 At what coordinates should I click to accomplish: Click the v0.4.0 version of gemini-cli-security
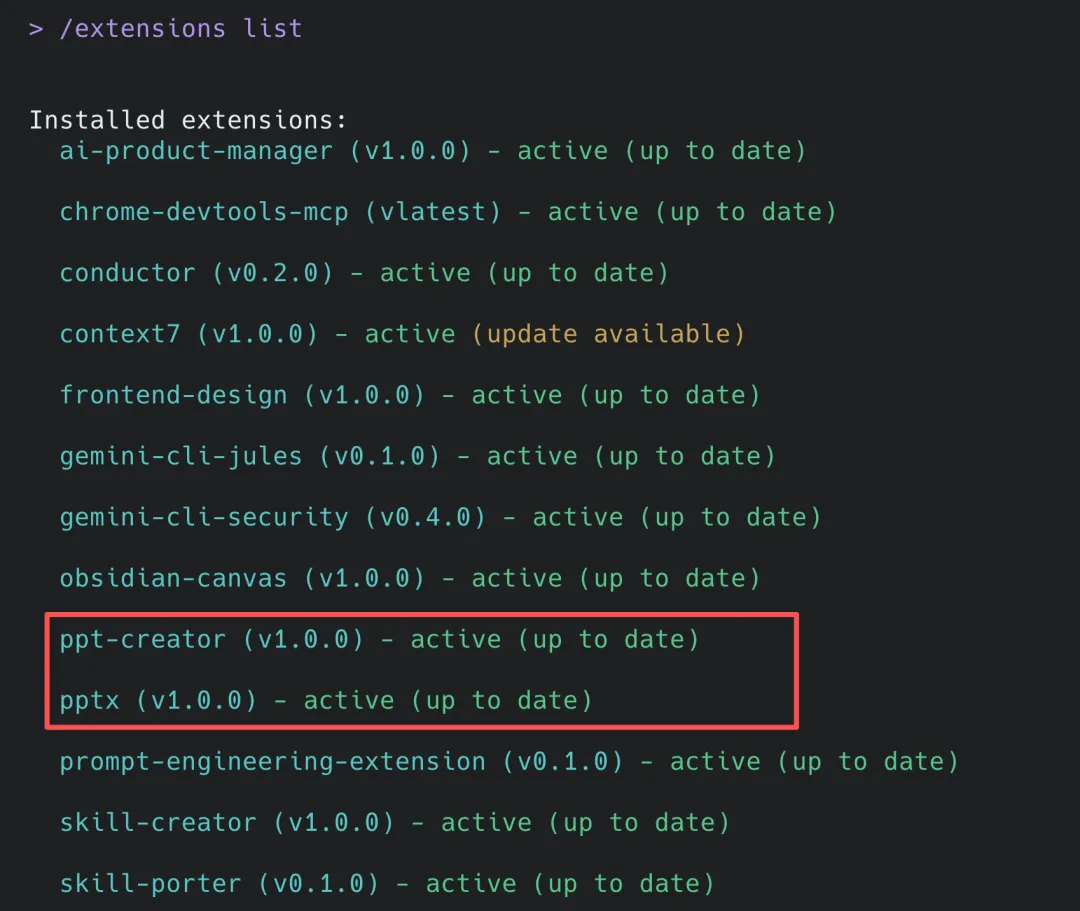[x=425, y=518]
